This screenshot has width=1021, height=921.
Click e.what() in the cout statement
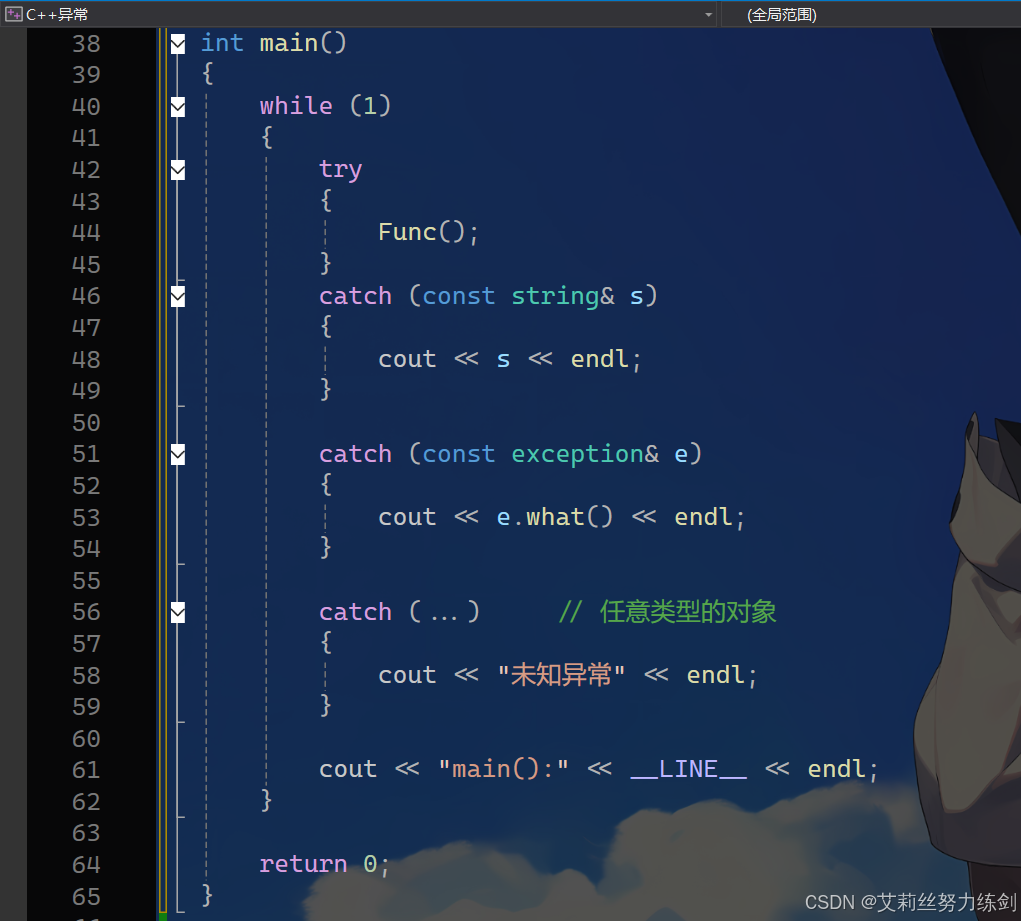pyautogui.click(x=555, y=517)
